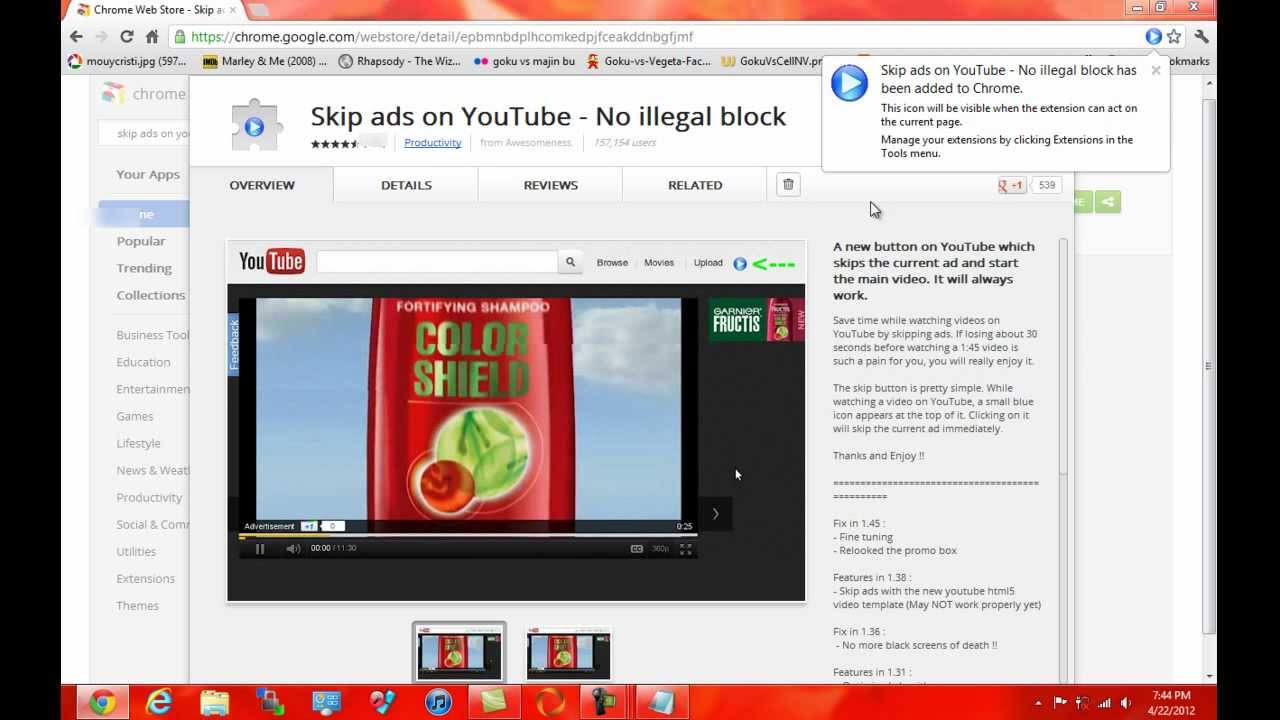Open the Goku-vs-Vegeta-Fac bookmark
This screenshot has width=1280, height=720.
(x=649, y=61)
